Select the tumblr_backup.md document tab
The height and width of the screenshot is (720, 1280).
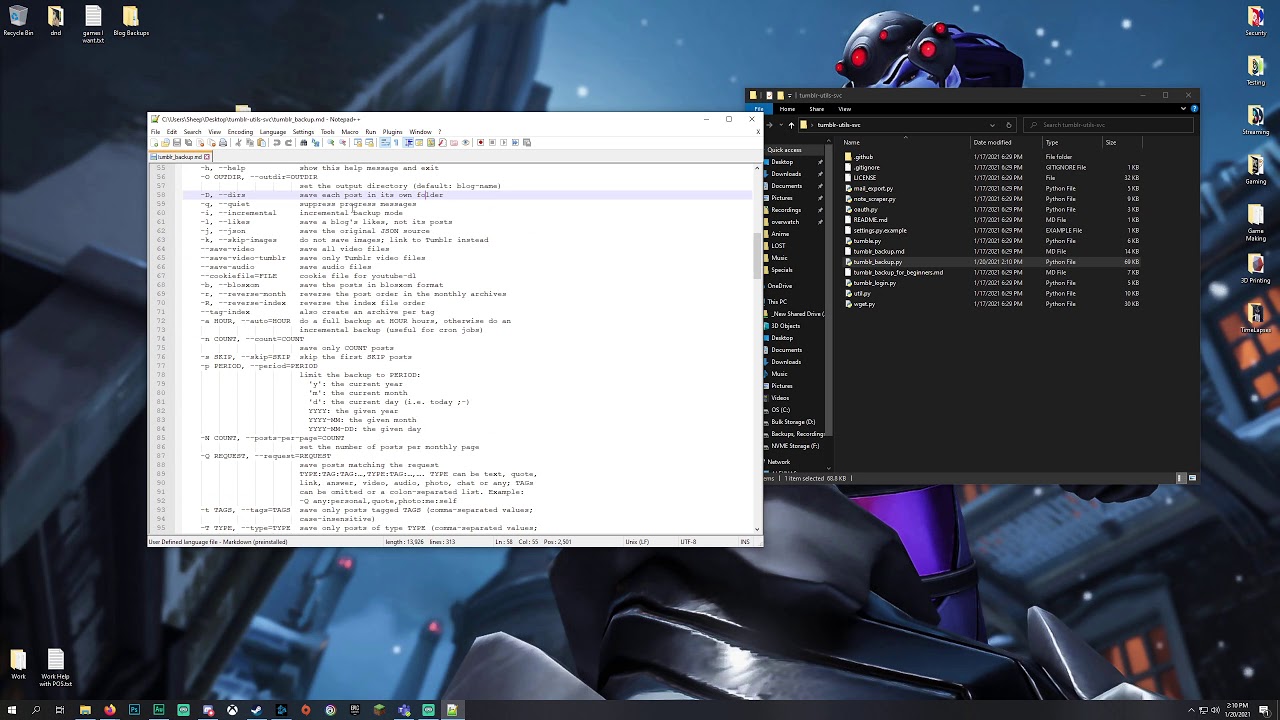(180, 156)
